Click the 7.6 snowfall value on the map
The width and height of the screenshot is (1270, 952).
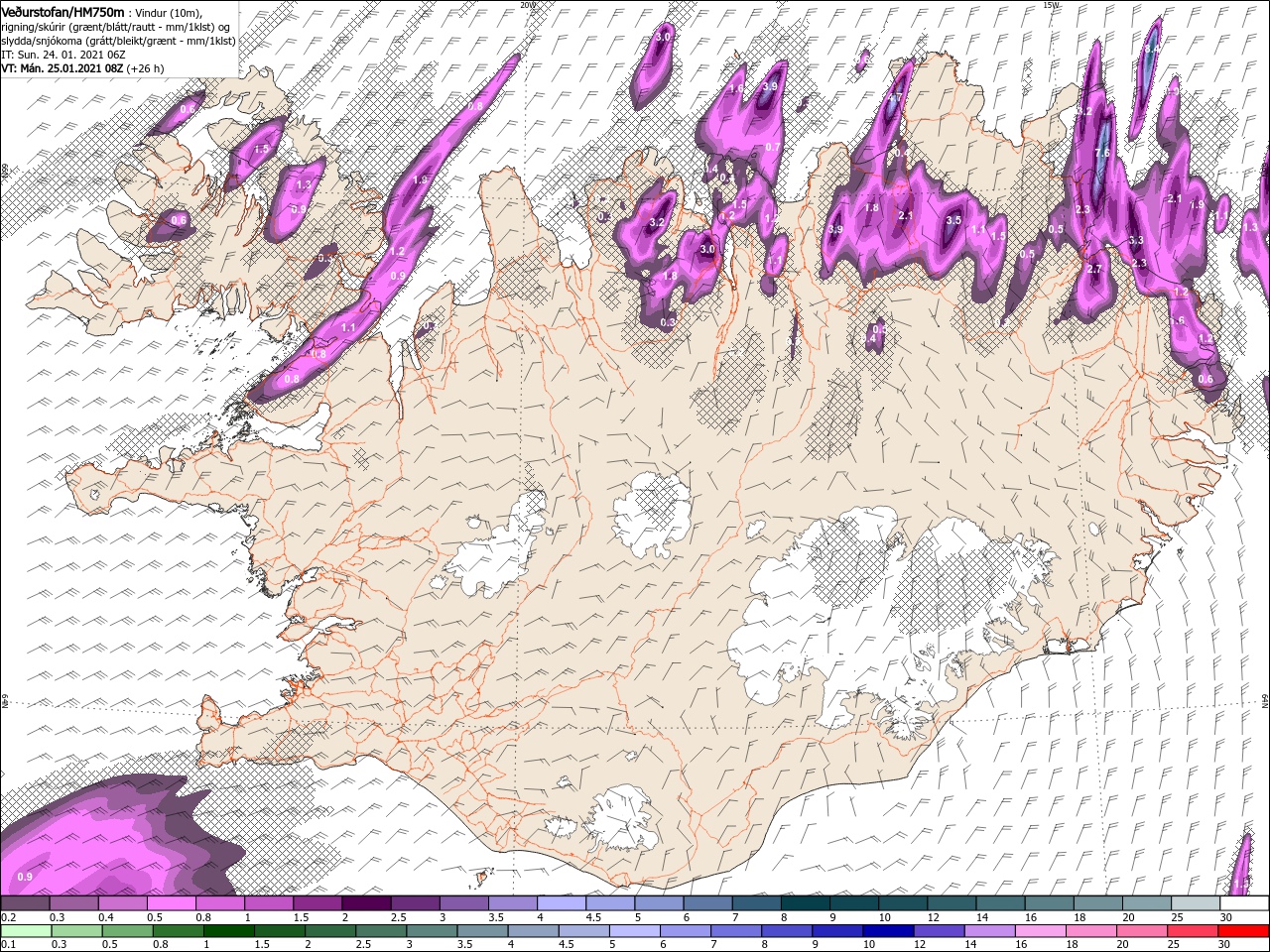click(1102, 153)
